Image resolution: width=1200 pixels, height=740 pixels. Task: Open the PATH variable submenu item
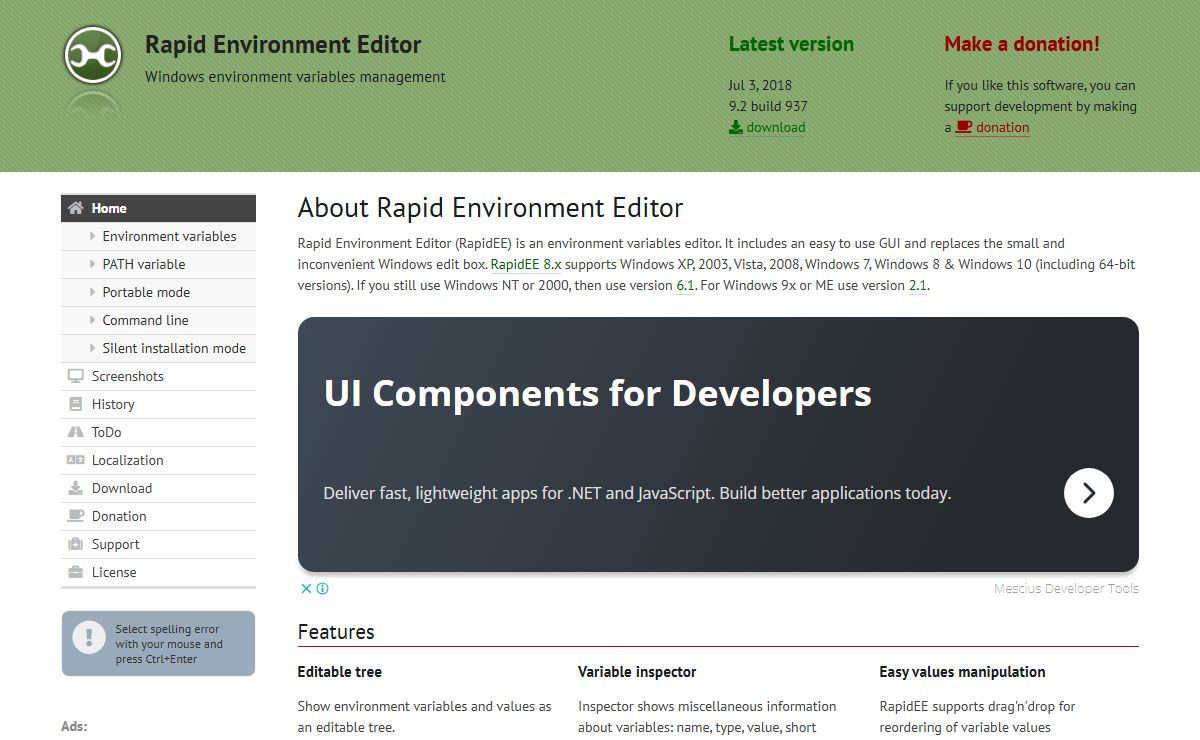(x=159, y=264)
